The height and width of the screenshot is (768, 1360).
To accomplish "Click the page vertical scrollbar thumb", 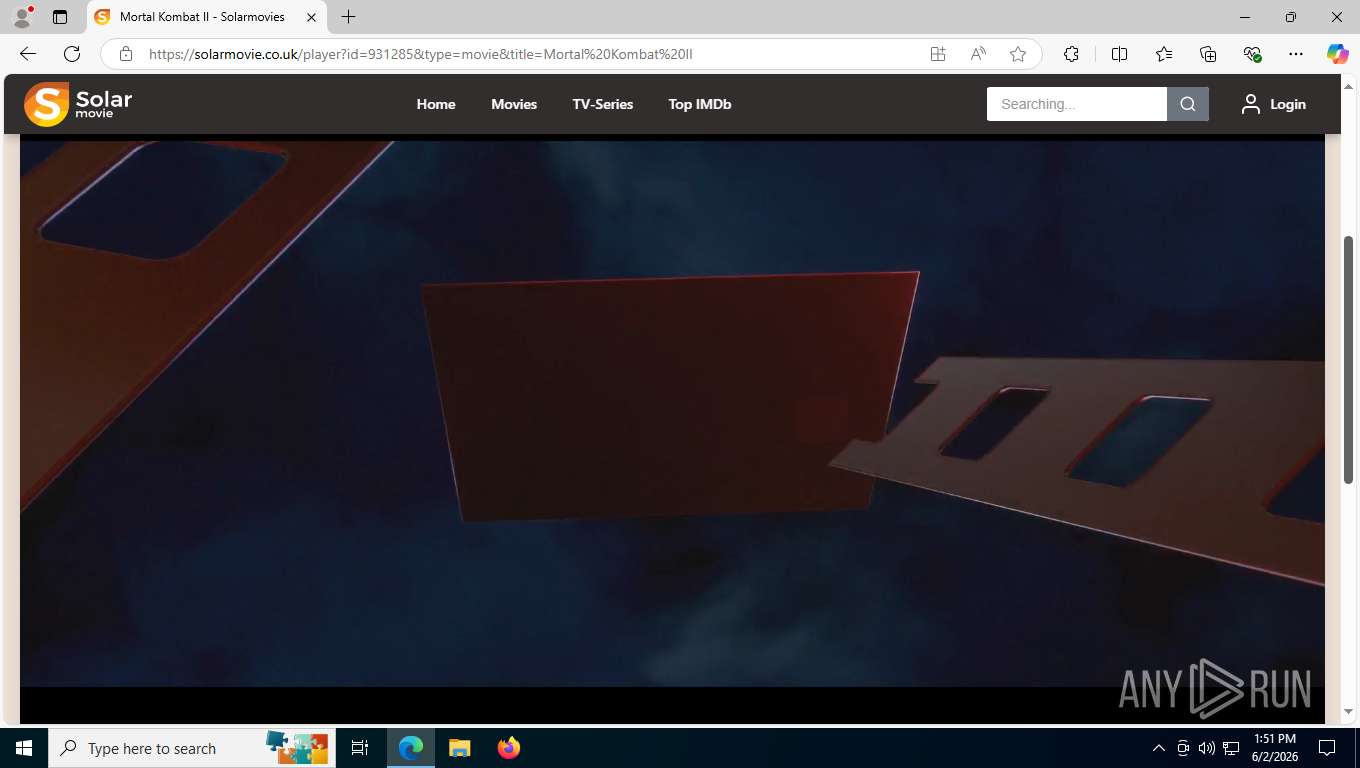I will click(1349, 361).
